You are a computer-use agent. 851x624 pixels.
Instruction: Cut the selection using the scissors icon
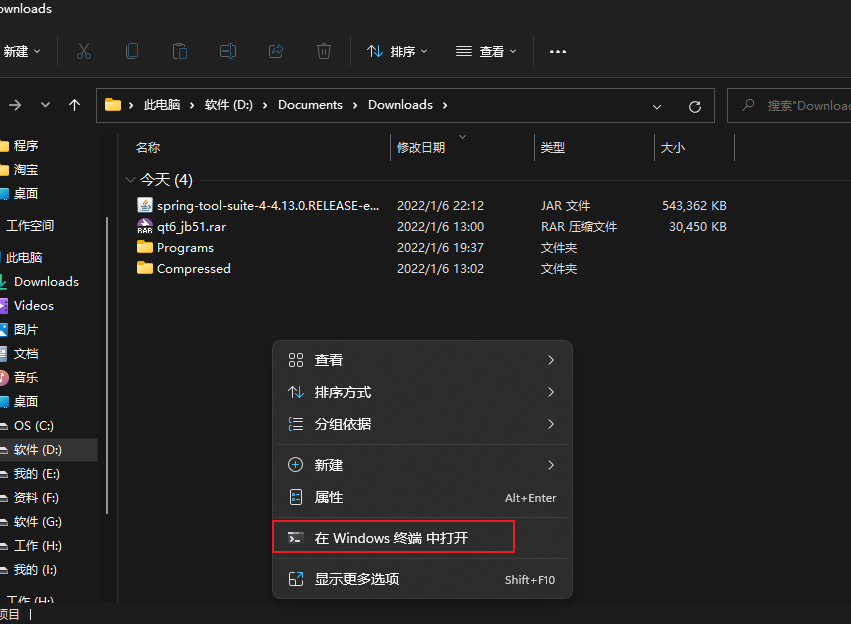(84, 51)
